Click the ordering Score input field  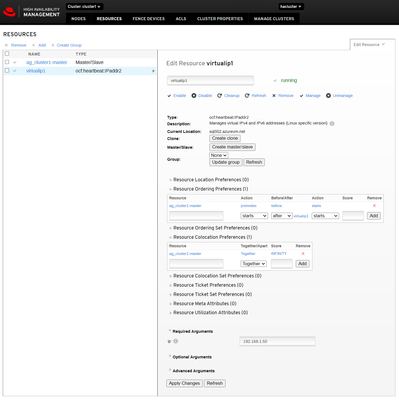(x=353, y=216)
